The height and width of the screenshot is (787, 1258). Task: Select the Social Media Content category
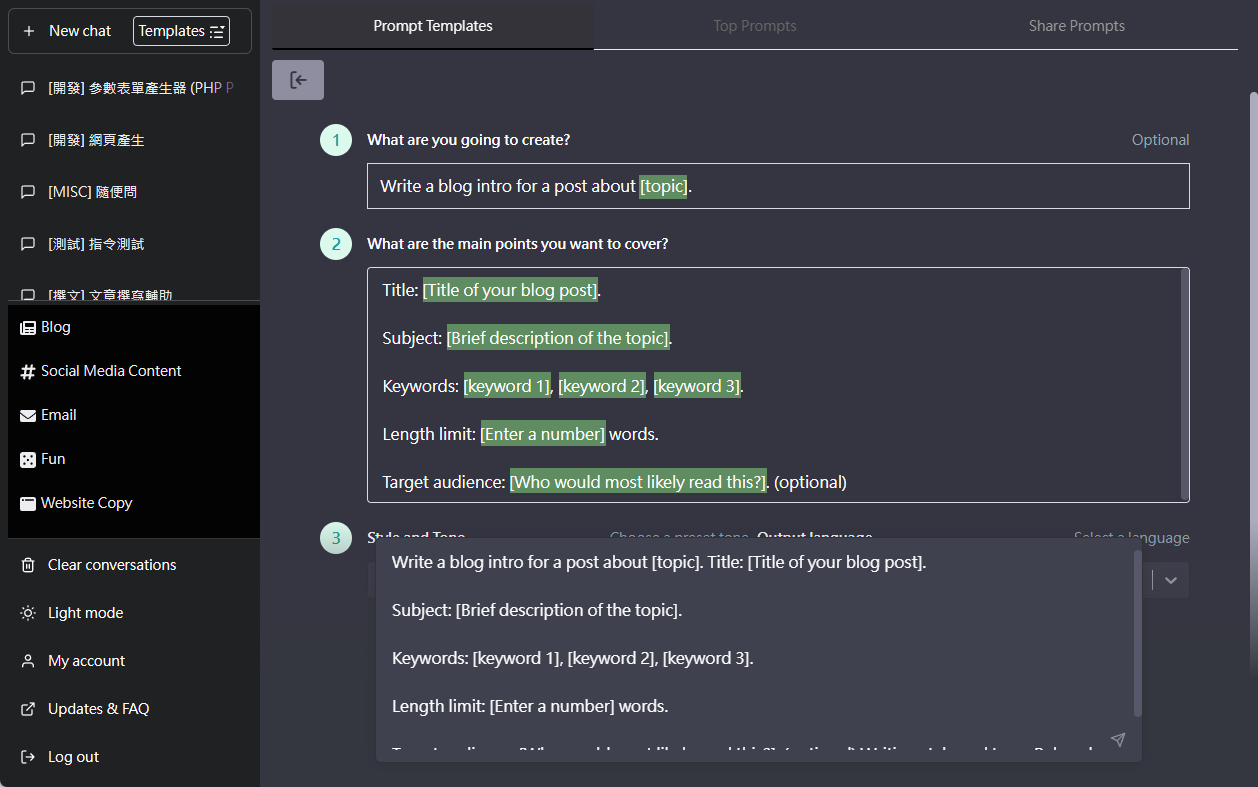110,371
